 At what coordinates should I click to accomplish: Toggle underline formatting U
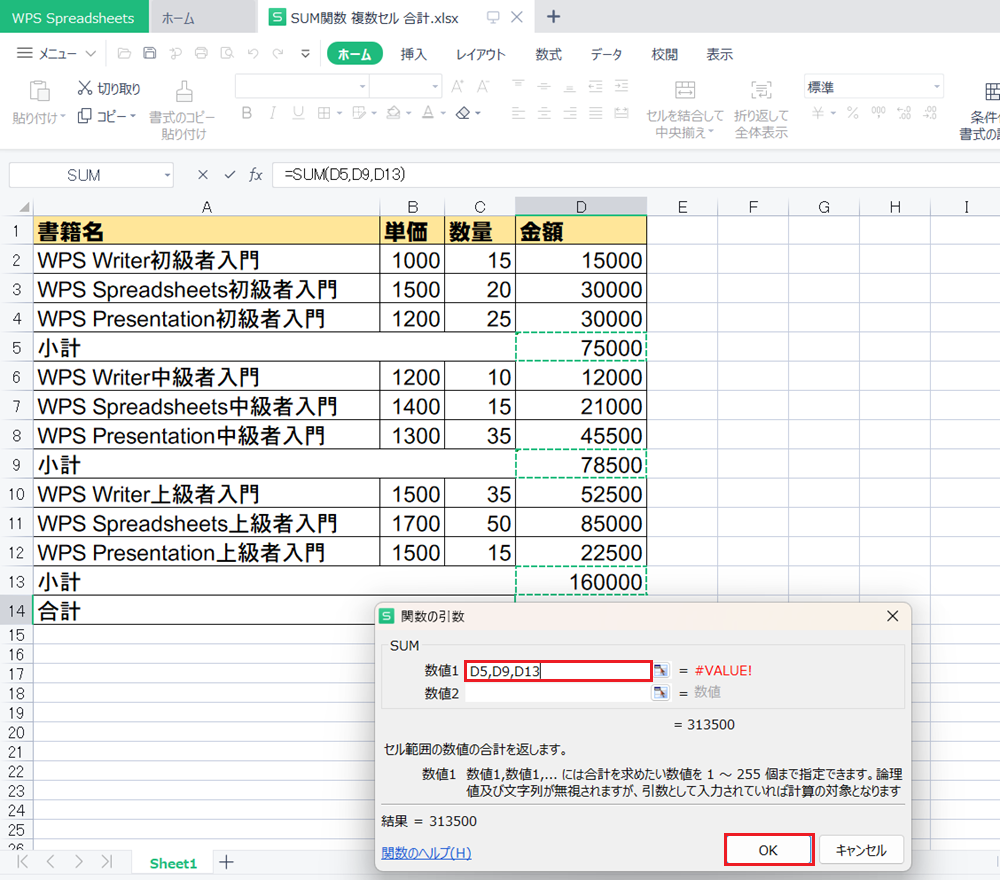298,114
